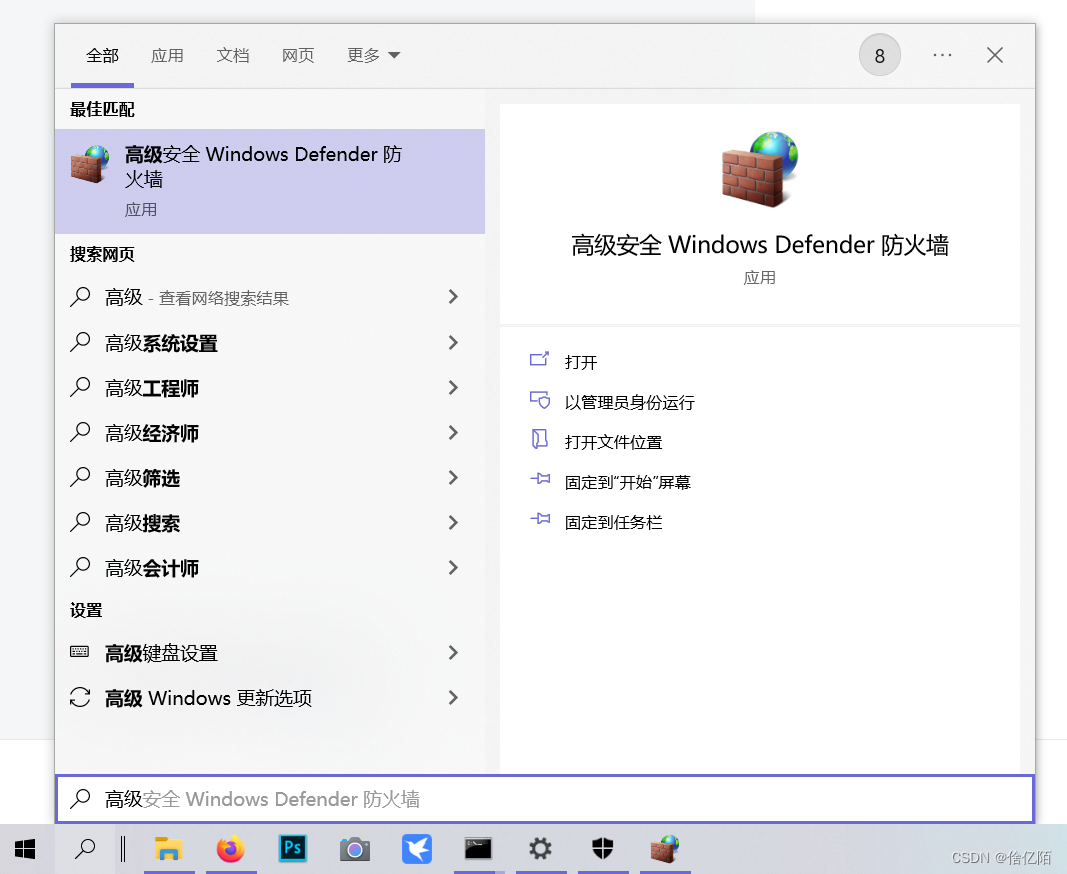
Task: Switch to the 全部 tab
Action: click(x=102, y=56)
